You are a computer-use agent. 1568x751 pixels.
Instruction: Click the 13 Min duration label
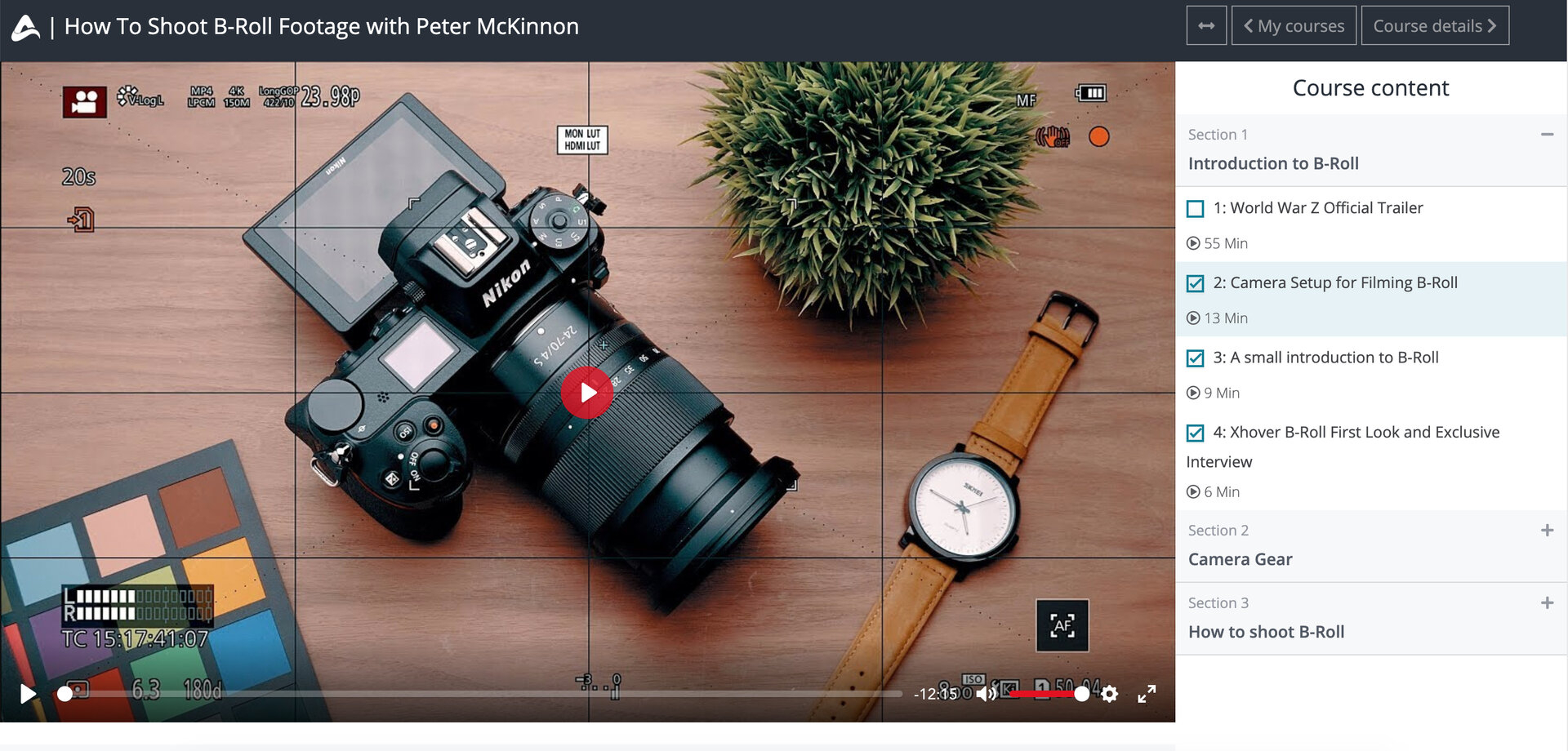point(1217,318)
